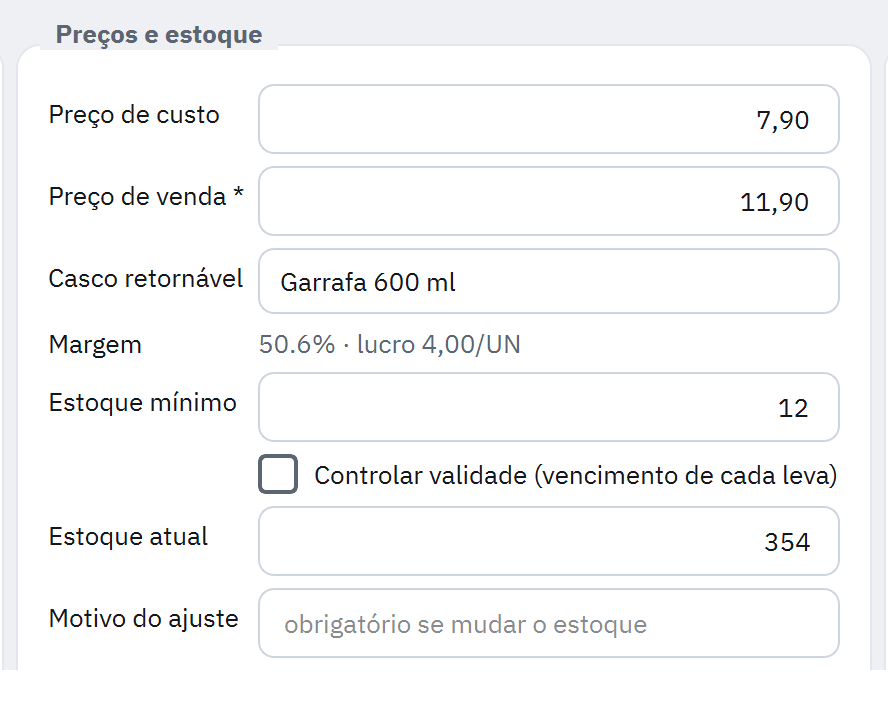Click the required asterisk beside Preço de venda
The image size is (888, 712).
(x=238, y=193)
